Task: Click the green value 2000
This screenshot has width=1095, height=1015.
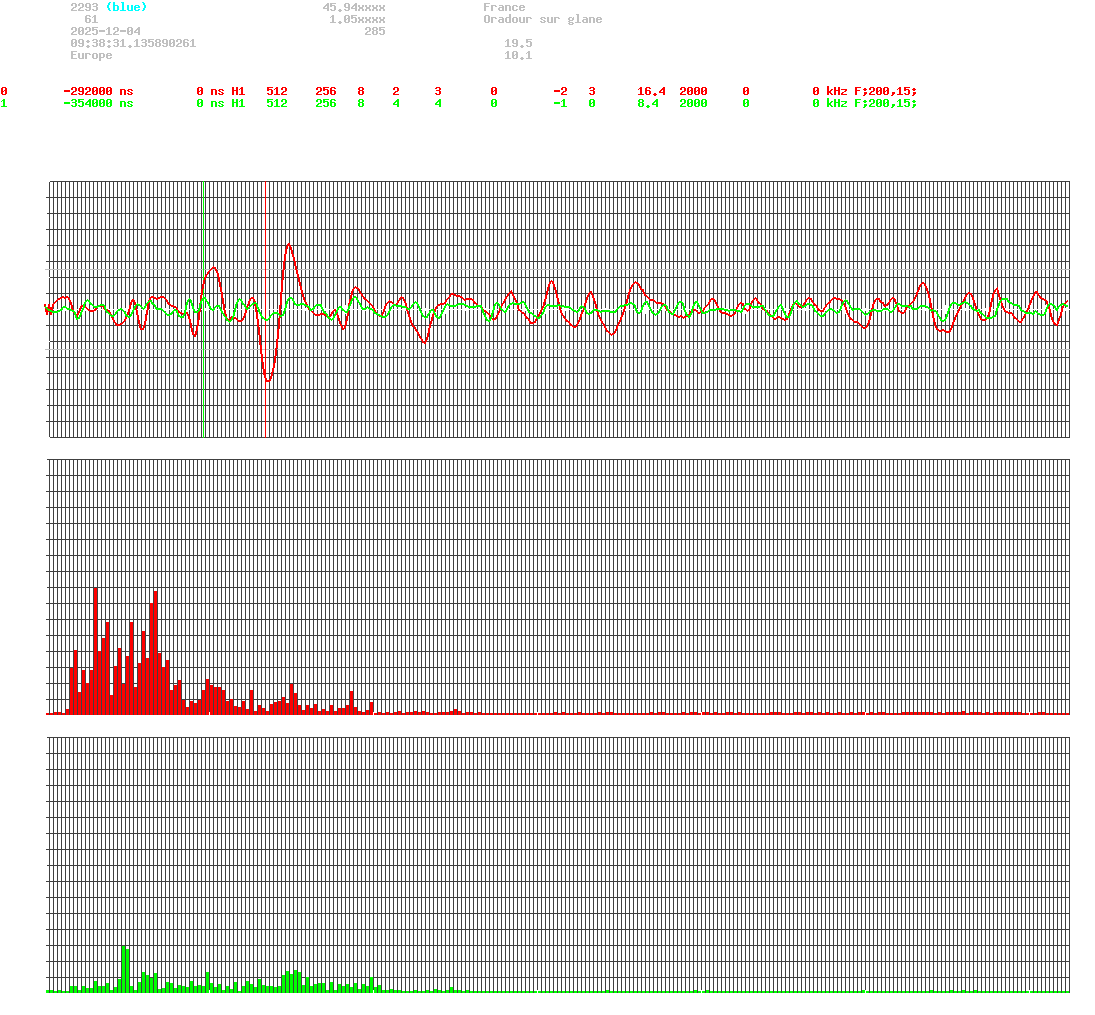Action: click(x=693, y=103)
